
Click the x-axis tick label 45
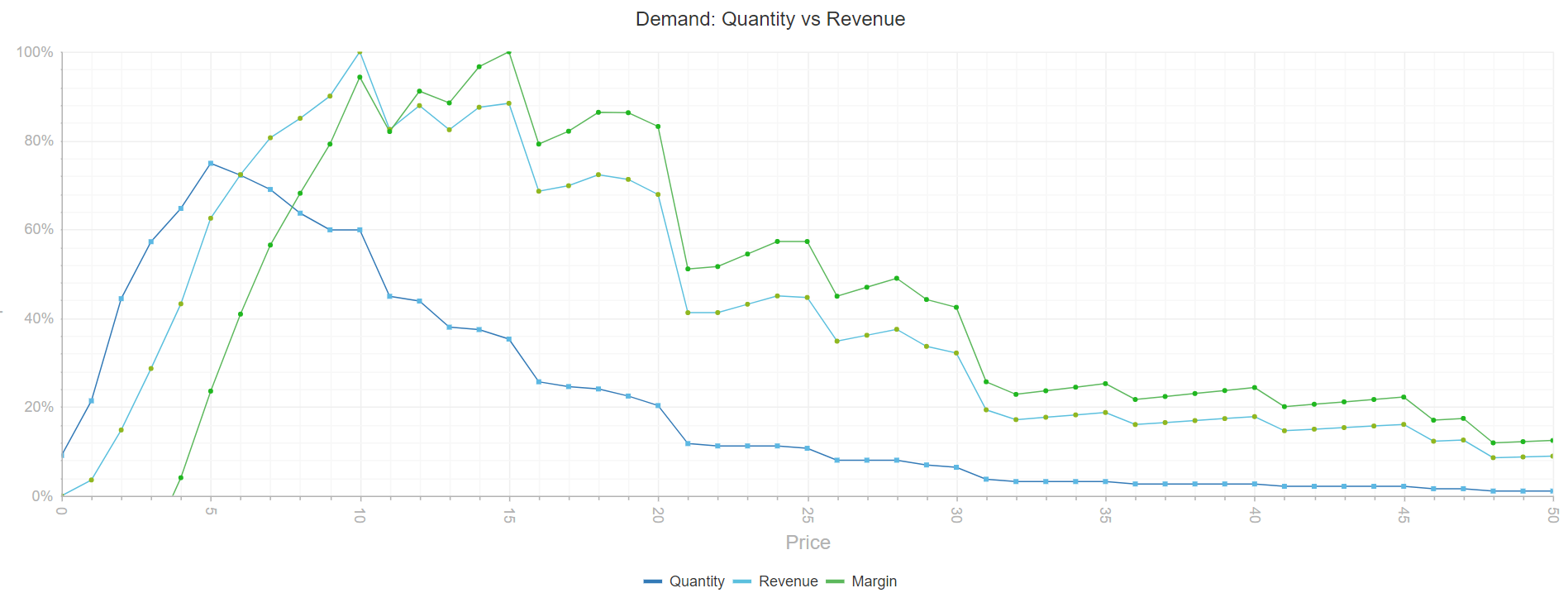click(x=1404, y=514)
